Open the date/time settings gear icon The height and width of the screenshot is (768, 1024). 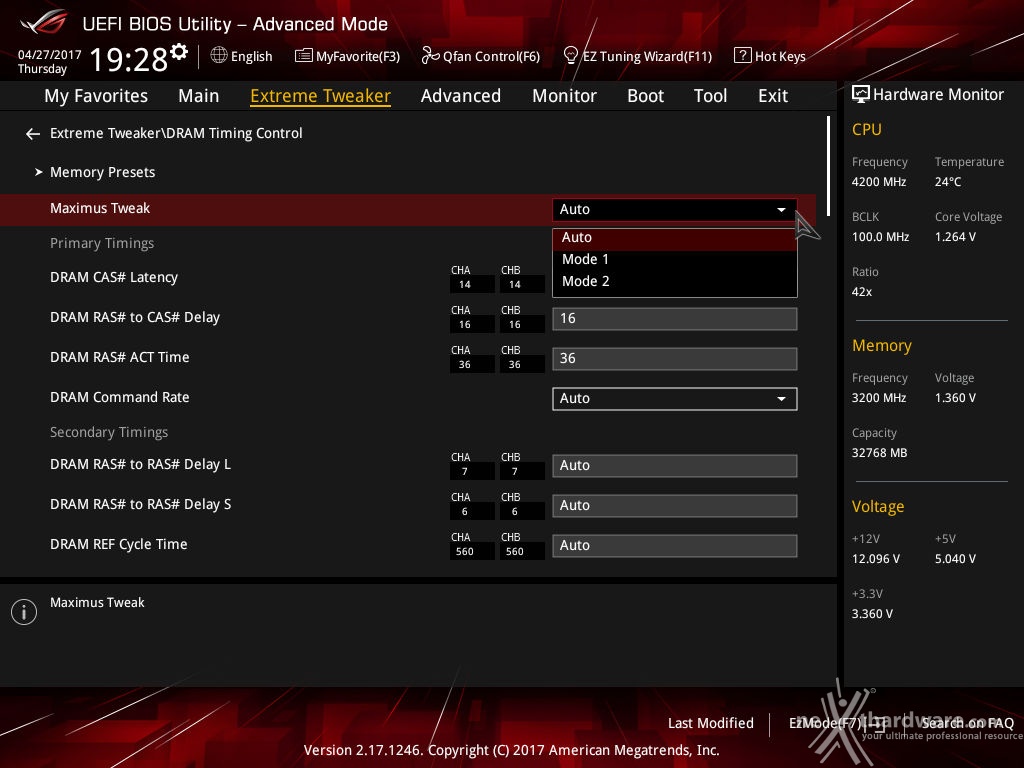(179, 52)
